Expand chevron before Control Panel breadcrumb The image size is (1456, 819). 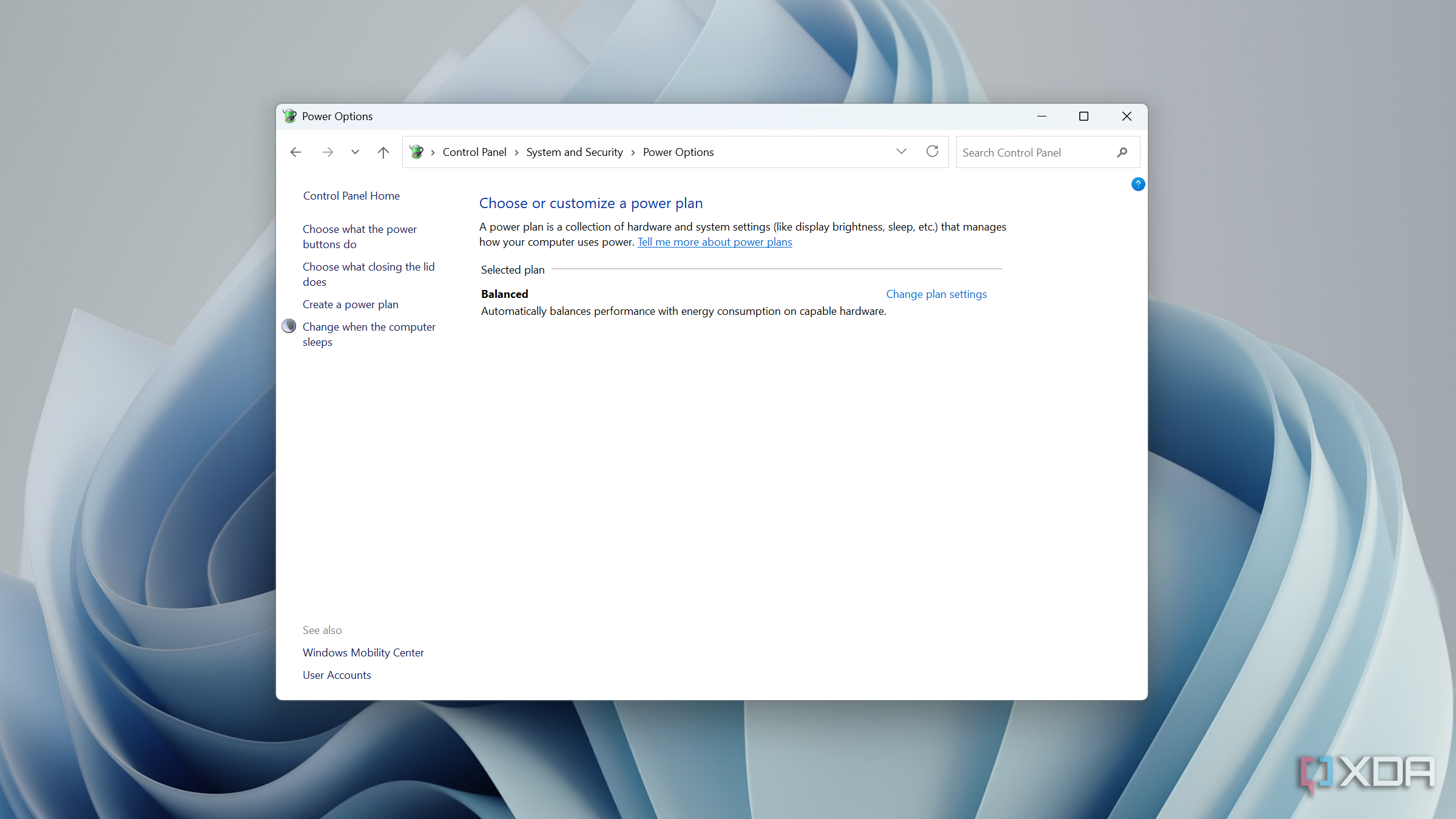click(433, 153)
